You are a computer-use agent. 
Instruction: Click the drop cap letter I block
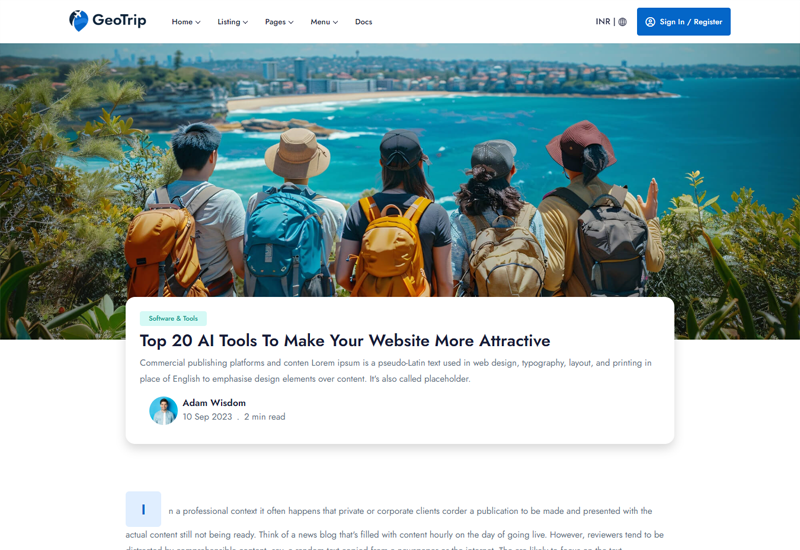point(143,509)
